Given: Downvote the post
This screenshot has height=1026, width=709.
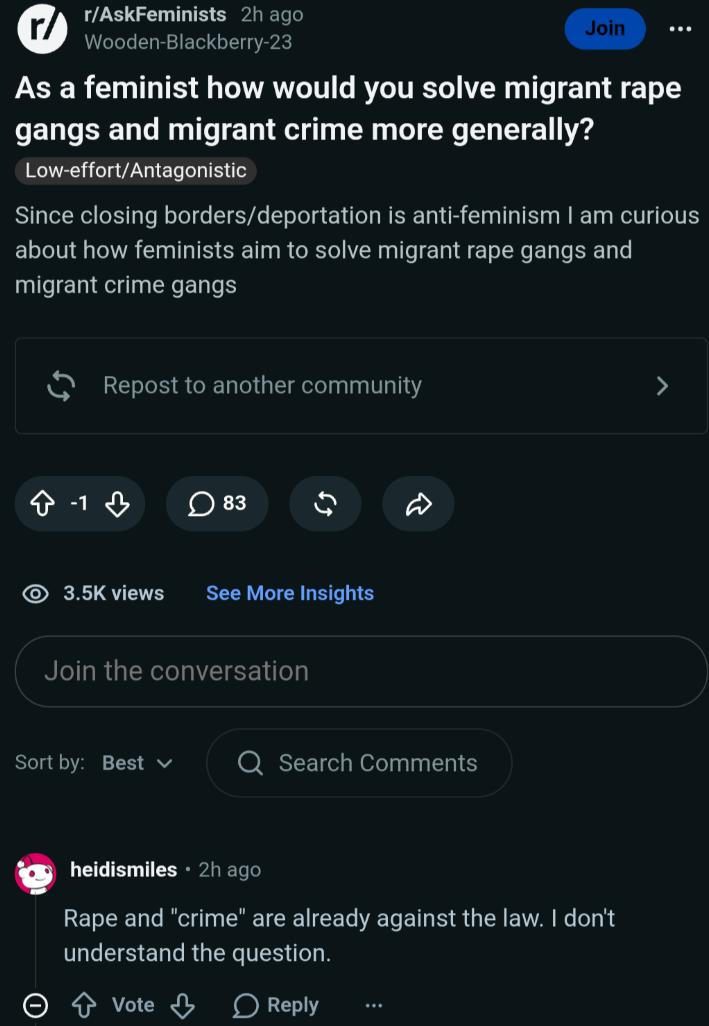Looking at the screenshot, I should 118,504.
